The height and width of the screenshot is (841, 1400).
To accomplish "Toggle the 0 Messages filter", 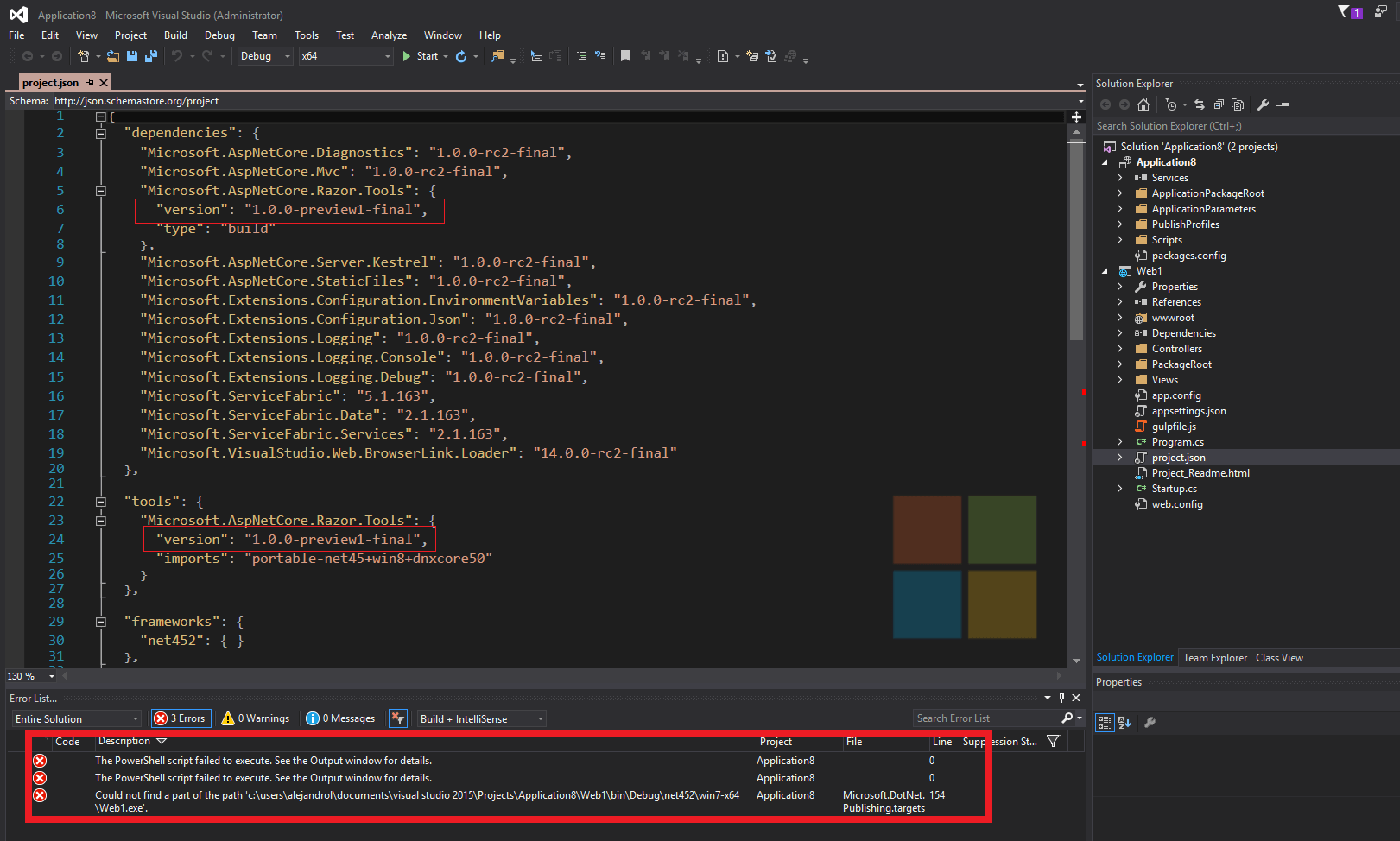I will point(341,718).
